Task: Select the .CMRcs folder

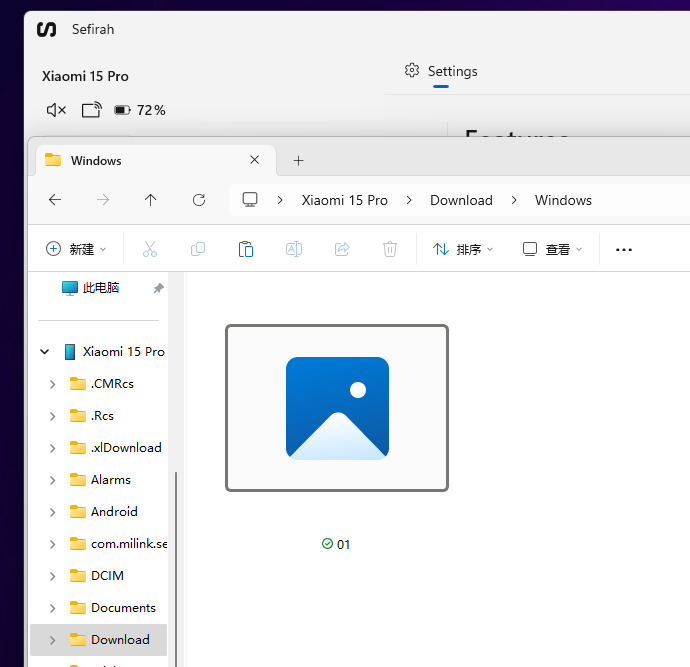Action: tap(102, 384)
